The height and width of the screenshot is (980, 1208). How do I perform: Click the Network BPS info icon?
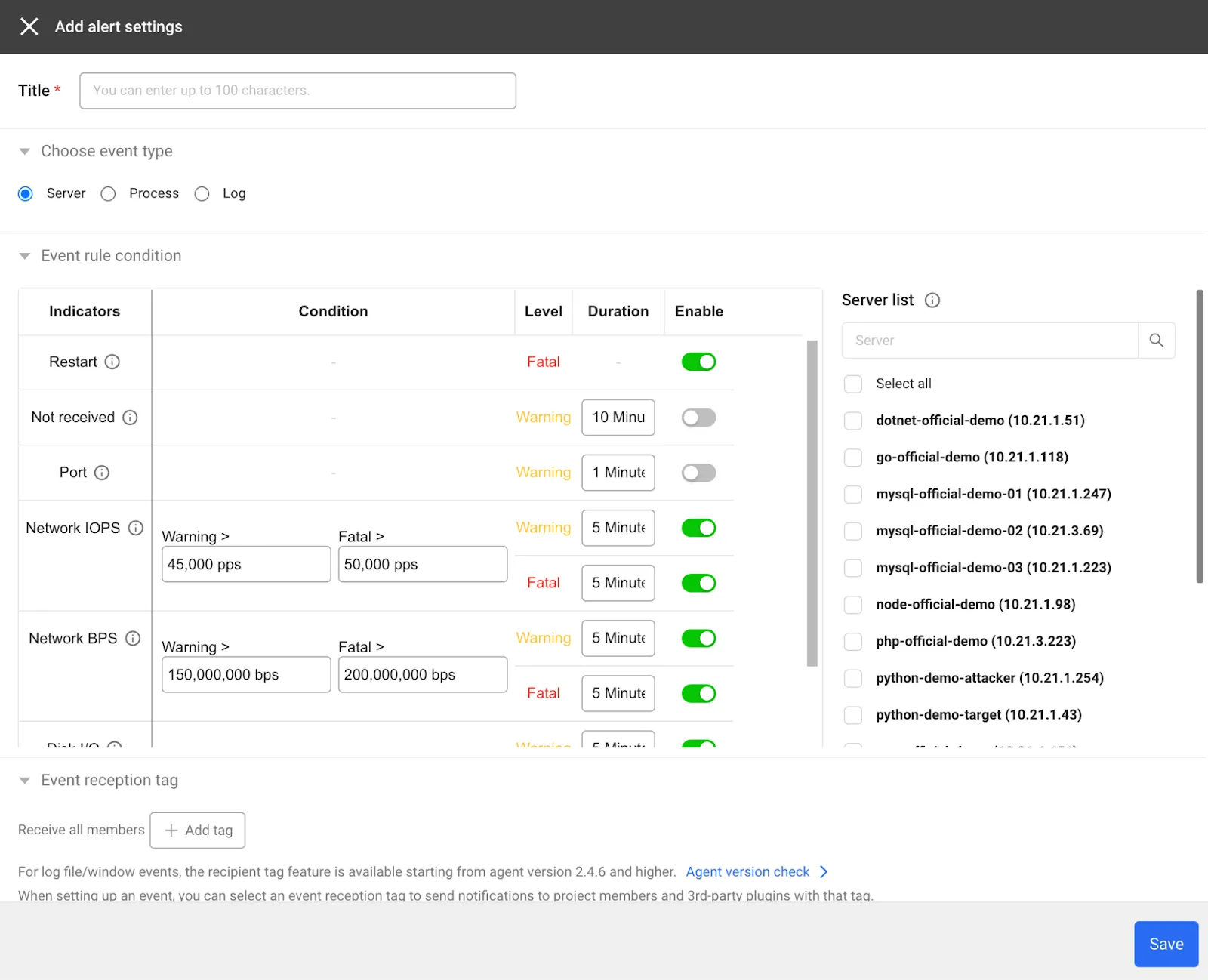[x=133, y=639]
